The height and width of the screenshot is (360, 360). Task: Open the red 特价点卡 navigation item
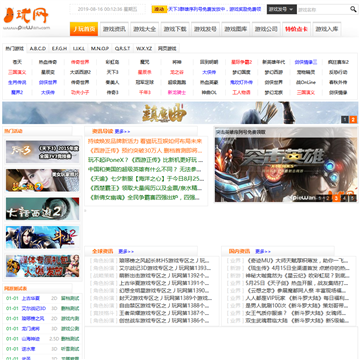pos(296,29)
